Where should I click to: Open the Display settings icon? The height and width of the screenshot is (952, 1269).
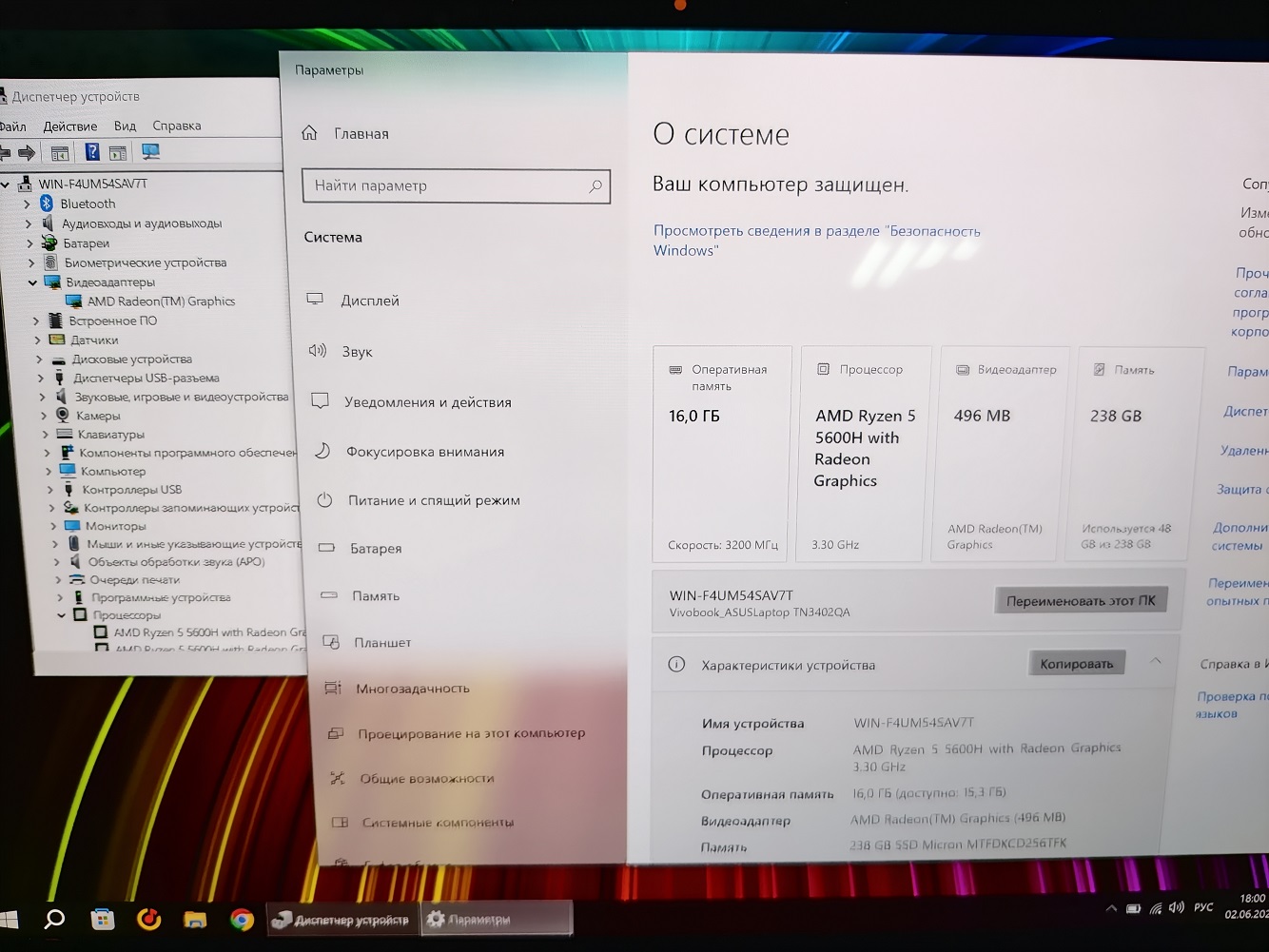(315, 299)
